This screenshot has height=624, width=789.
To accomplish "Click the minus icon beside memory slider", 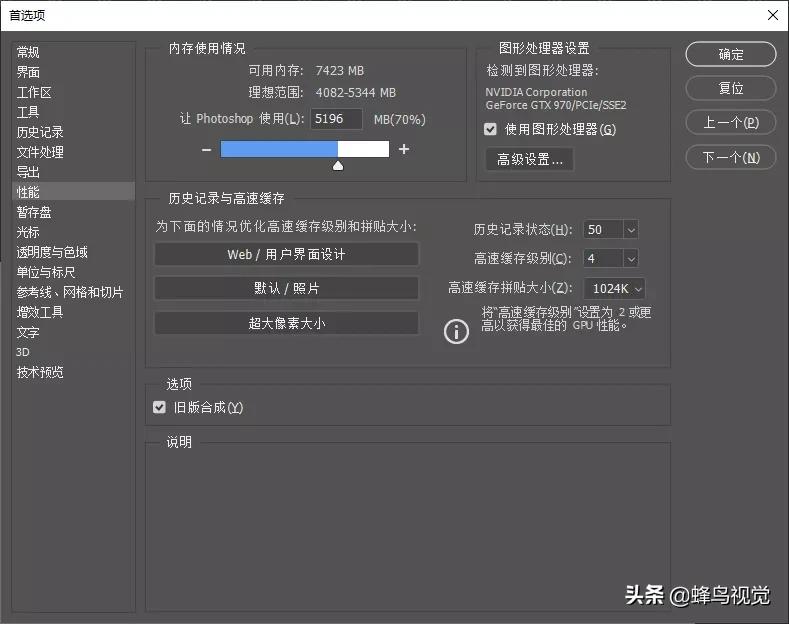I will 206,149.
